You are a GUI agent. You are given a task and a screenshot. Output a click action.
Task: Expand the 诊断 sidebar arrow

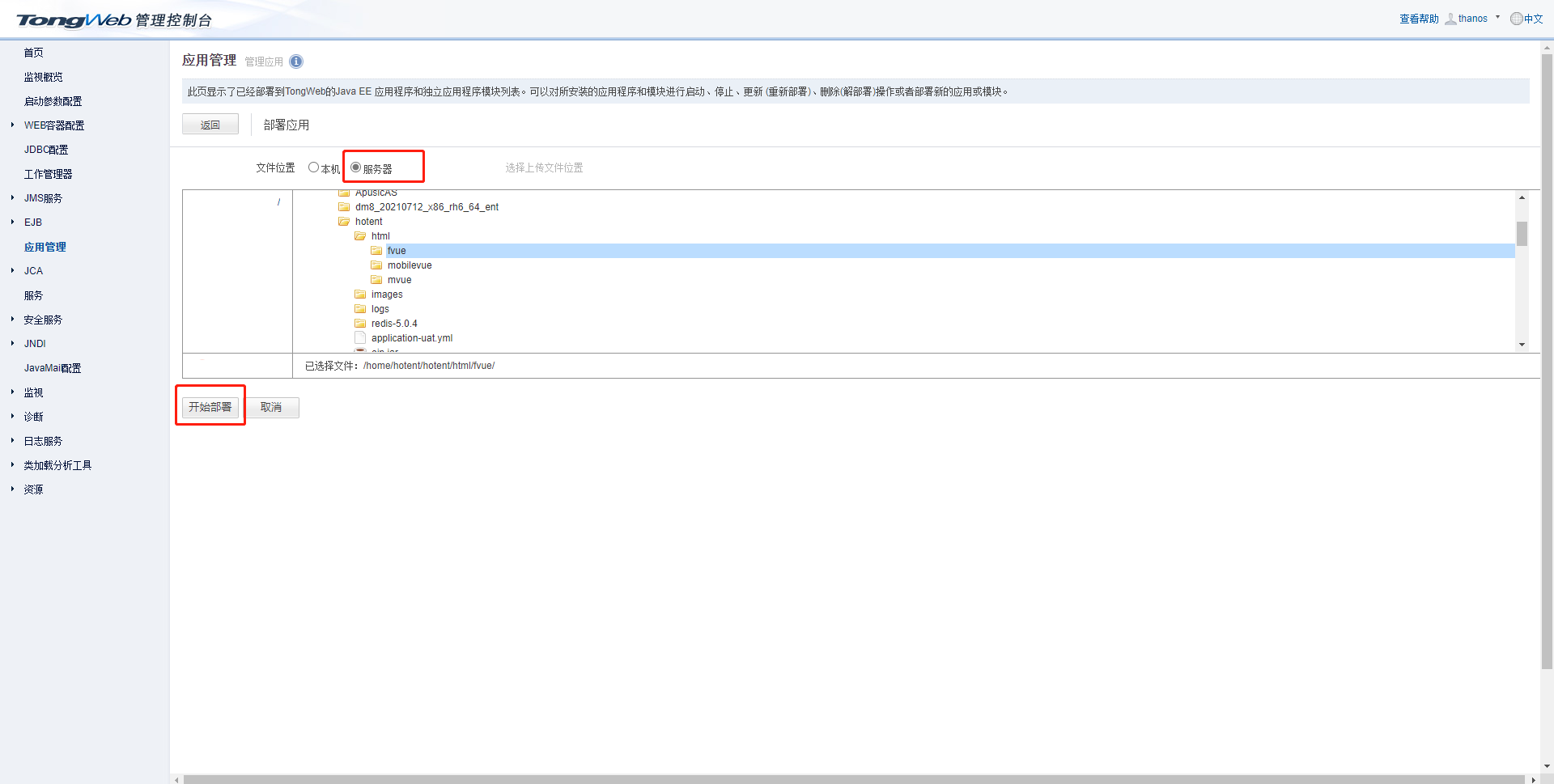[x=12, y=416]
